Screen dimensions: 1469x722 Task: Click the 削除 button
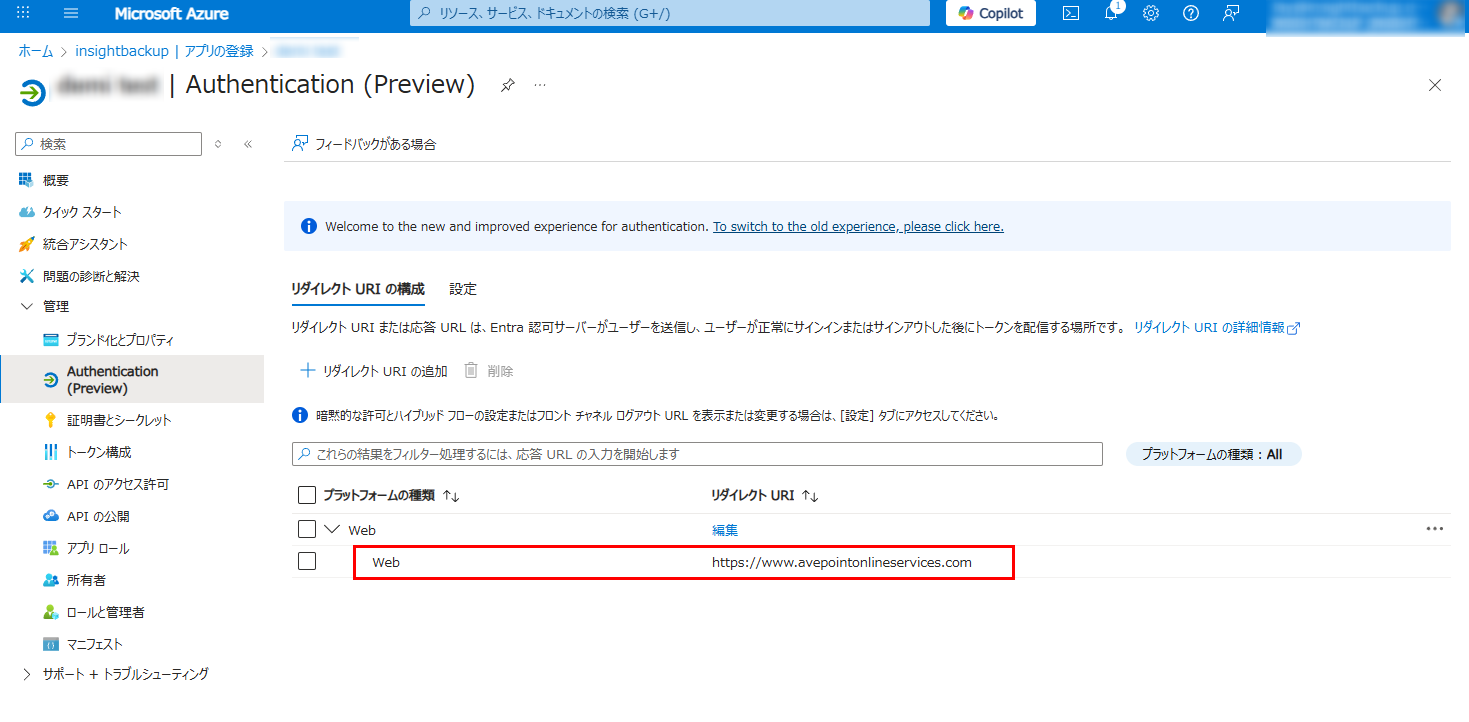tap(489, 371)
